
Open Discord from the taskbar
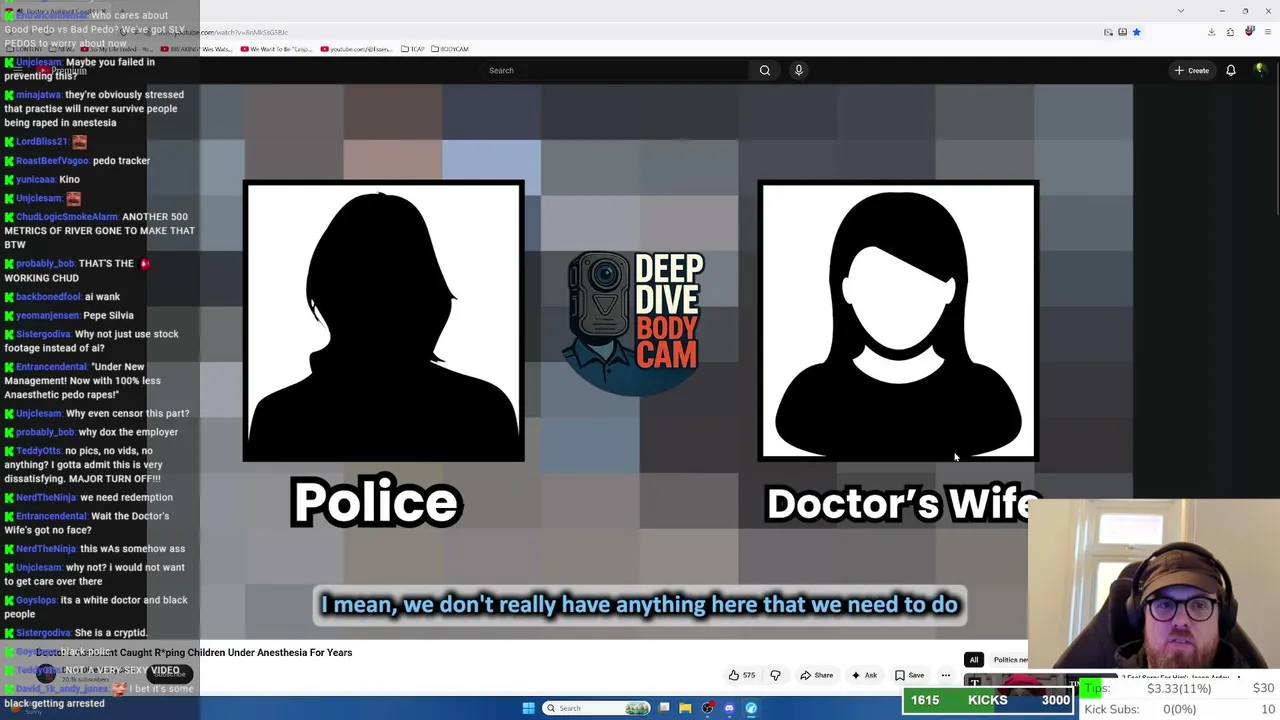click(x=729, y=708)
